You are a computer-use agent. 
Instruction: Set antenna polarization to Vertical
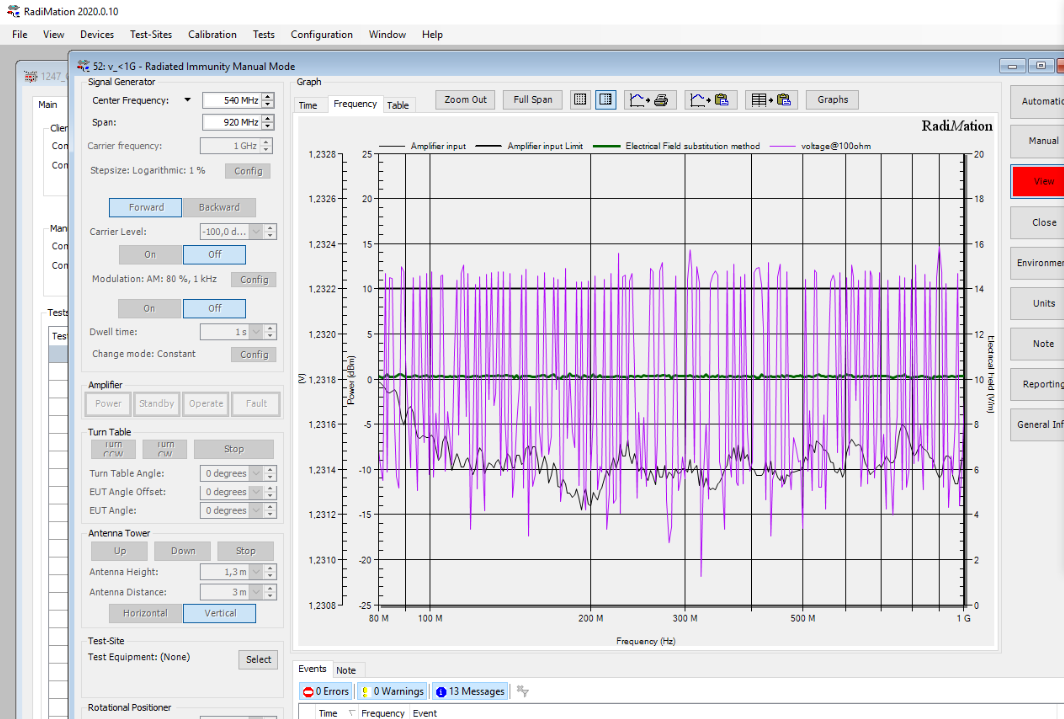click(220, 613)
